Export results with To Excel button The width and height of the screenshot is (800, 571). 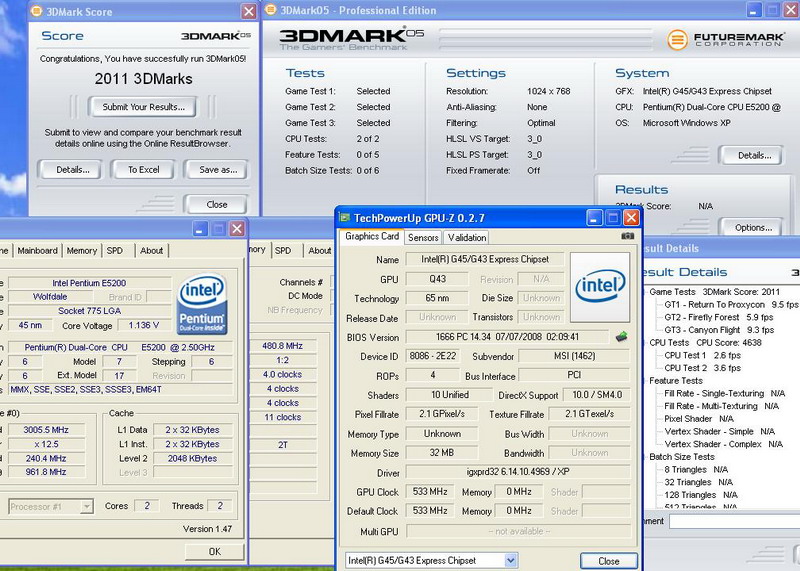(144, 169)
